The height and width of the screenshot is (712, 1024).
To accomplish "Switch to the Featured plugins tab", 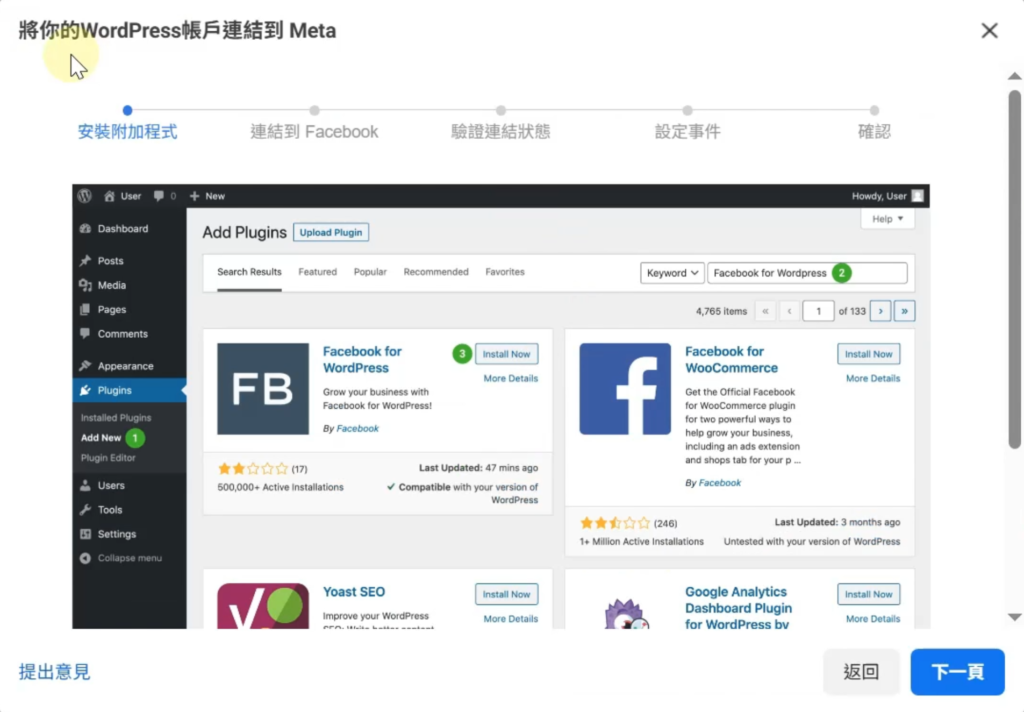I will click(x=317, y=272).
